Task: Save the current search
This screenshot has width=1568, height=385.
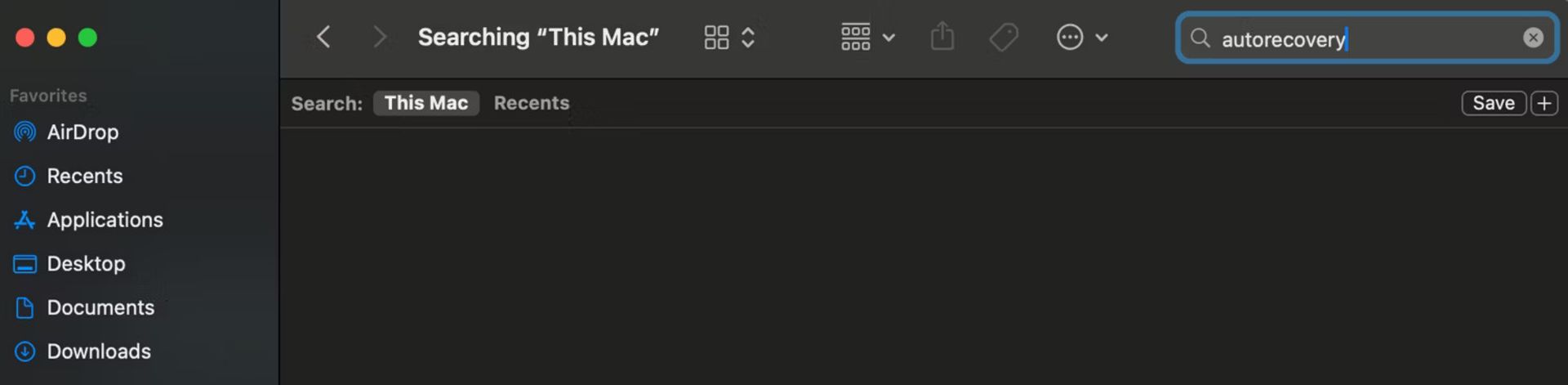Action: [1494, 103]
